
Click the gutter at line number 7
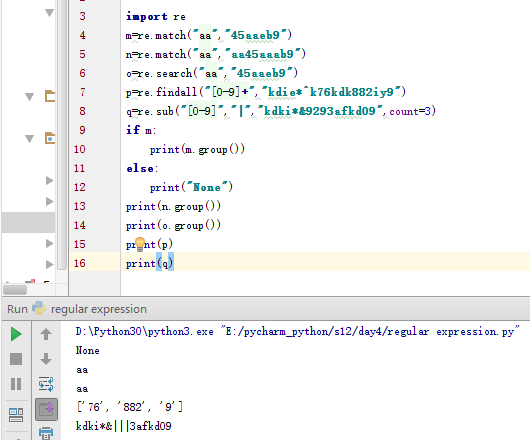(82, 92)
